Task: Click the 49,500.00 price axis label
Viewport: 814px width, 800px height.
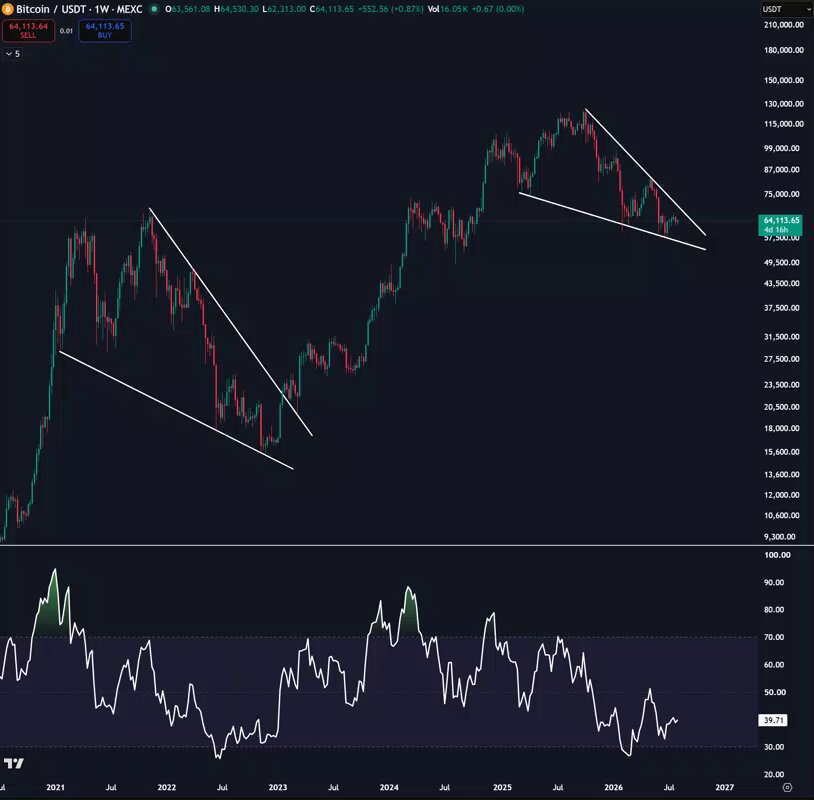Action: 782,263
